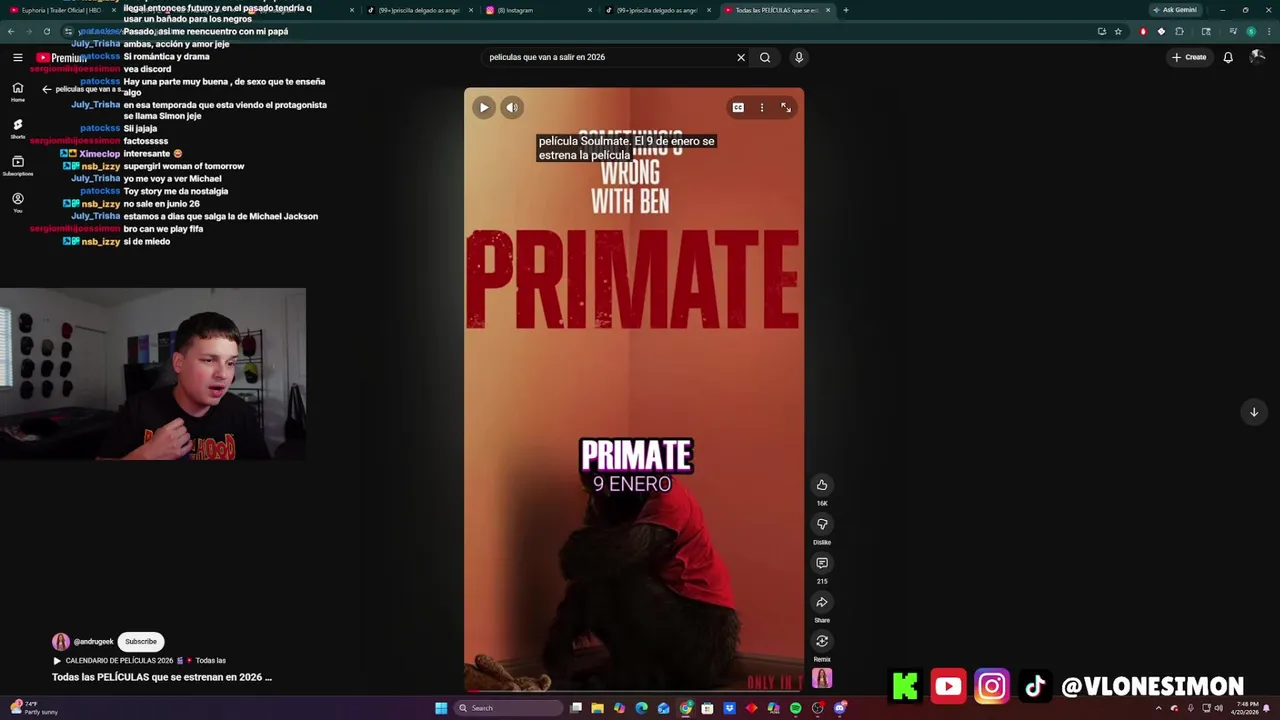Open the Windows Start menu
Viewport: 1280px width, 720px height.
[x=440, y=708]
